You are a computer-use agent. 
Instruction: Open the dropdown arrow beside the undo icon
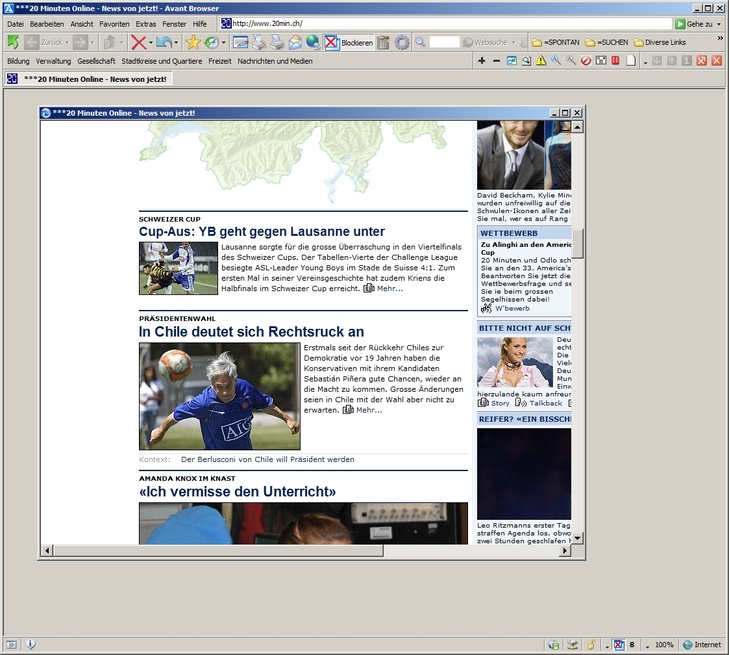pyautogui.click(x=177, y=42)
